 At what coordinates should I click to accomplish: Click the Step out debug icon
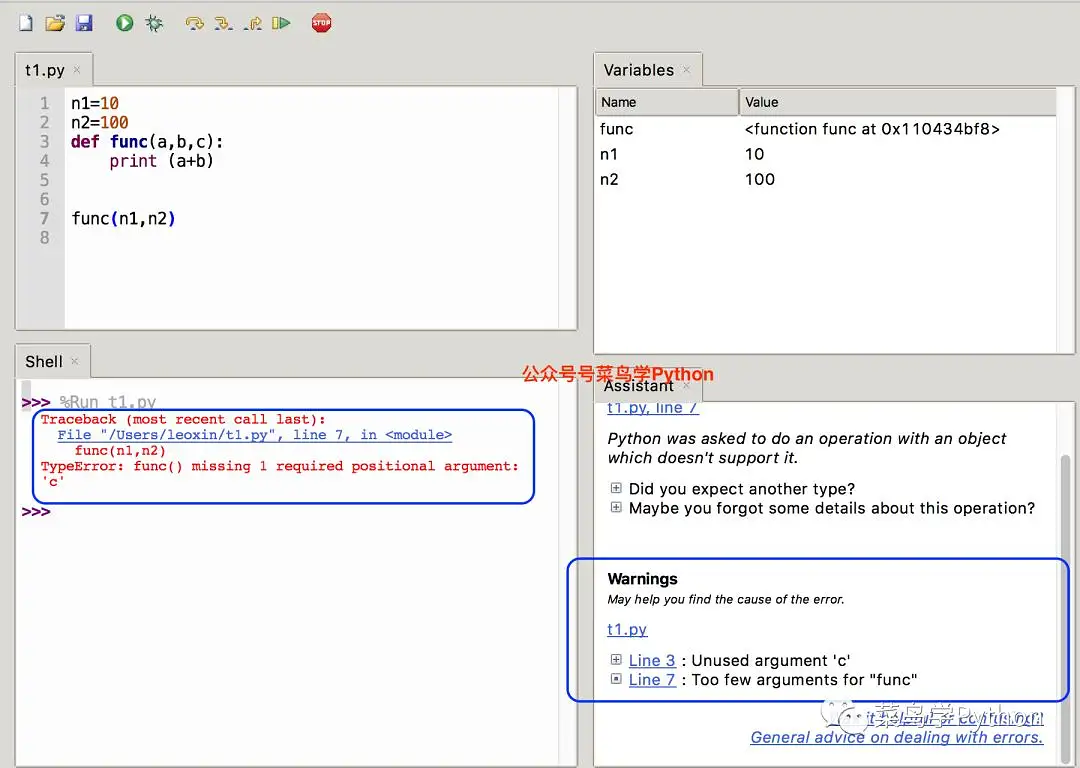[253, 22]
